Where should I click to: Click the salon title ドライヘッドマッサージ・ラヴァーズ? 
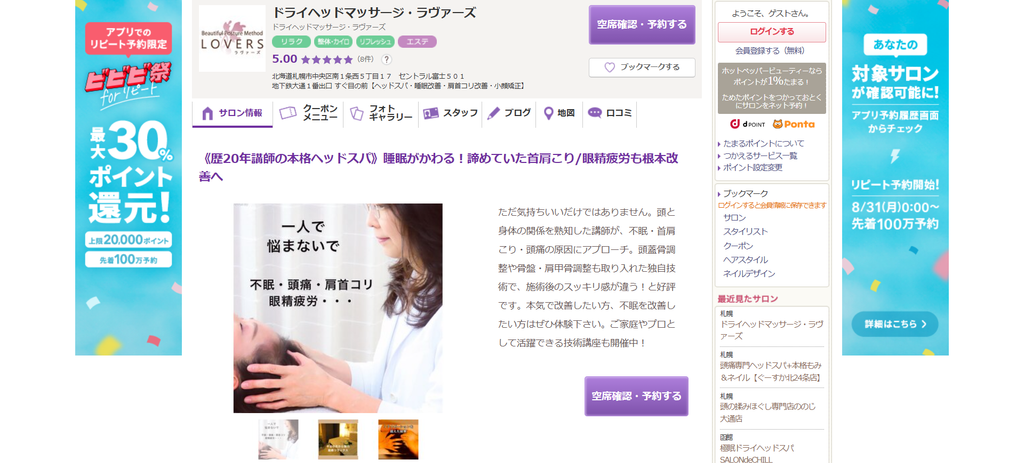coord(374,13)
